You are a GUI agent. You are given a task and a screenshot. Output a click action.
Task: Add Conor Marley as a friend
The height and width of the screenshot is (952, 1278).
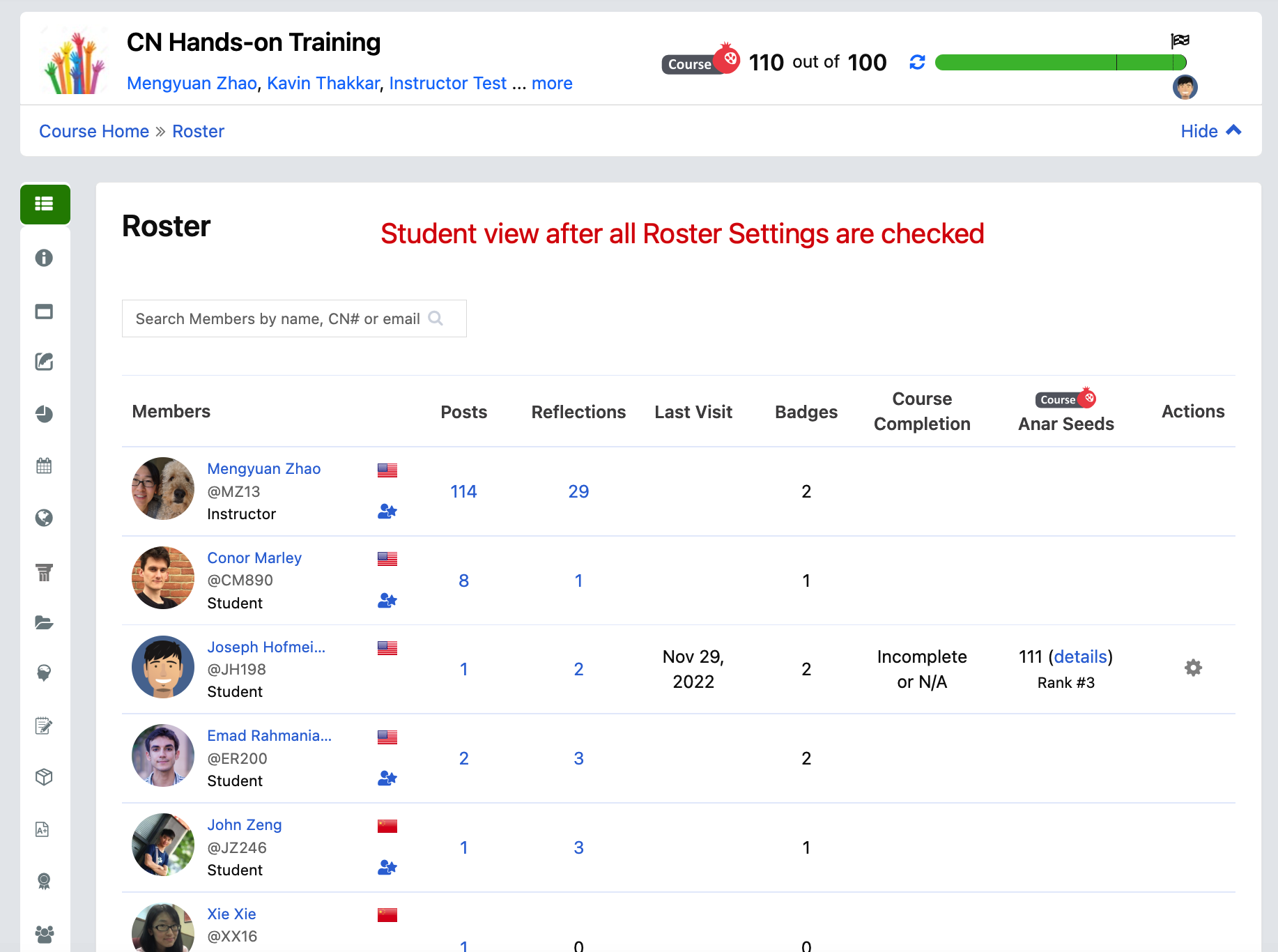pyautogui.click(x=387, y=601)
